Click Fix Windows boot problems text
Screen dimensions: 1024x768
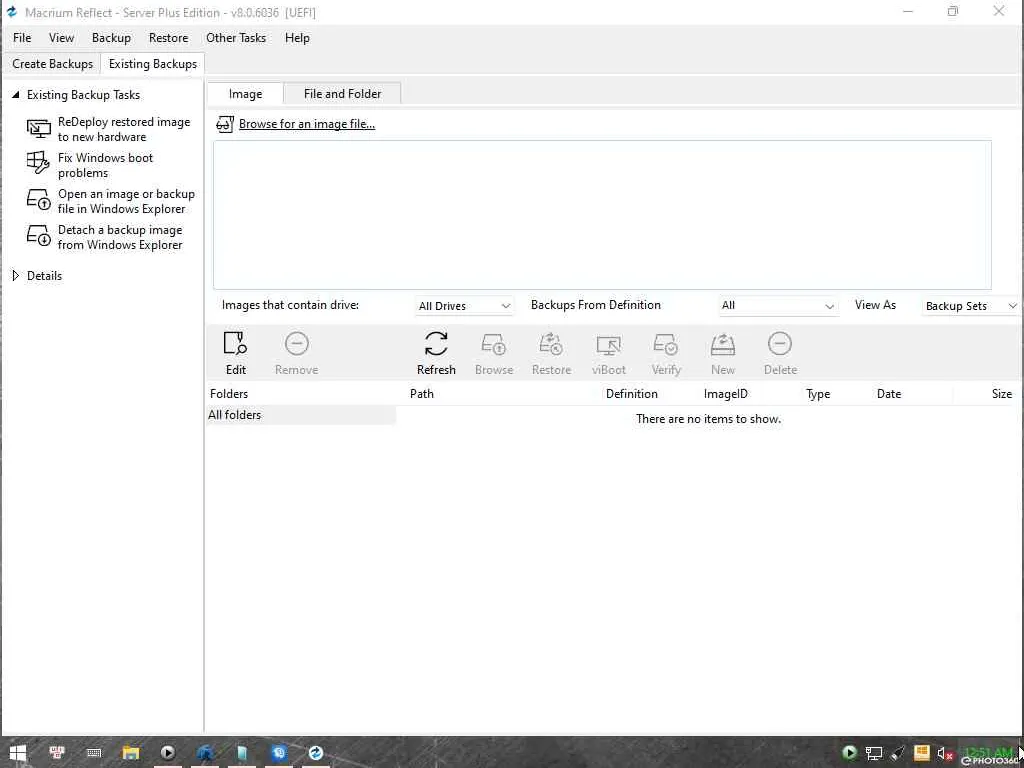tap(105, 165)
